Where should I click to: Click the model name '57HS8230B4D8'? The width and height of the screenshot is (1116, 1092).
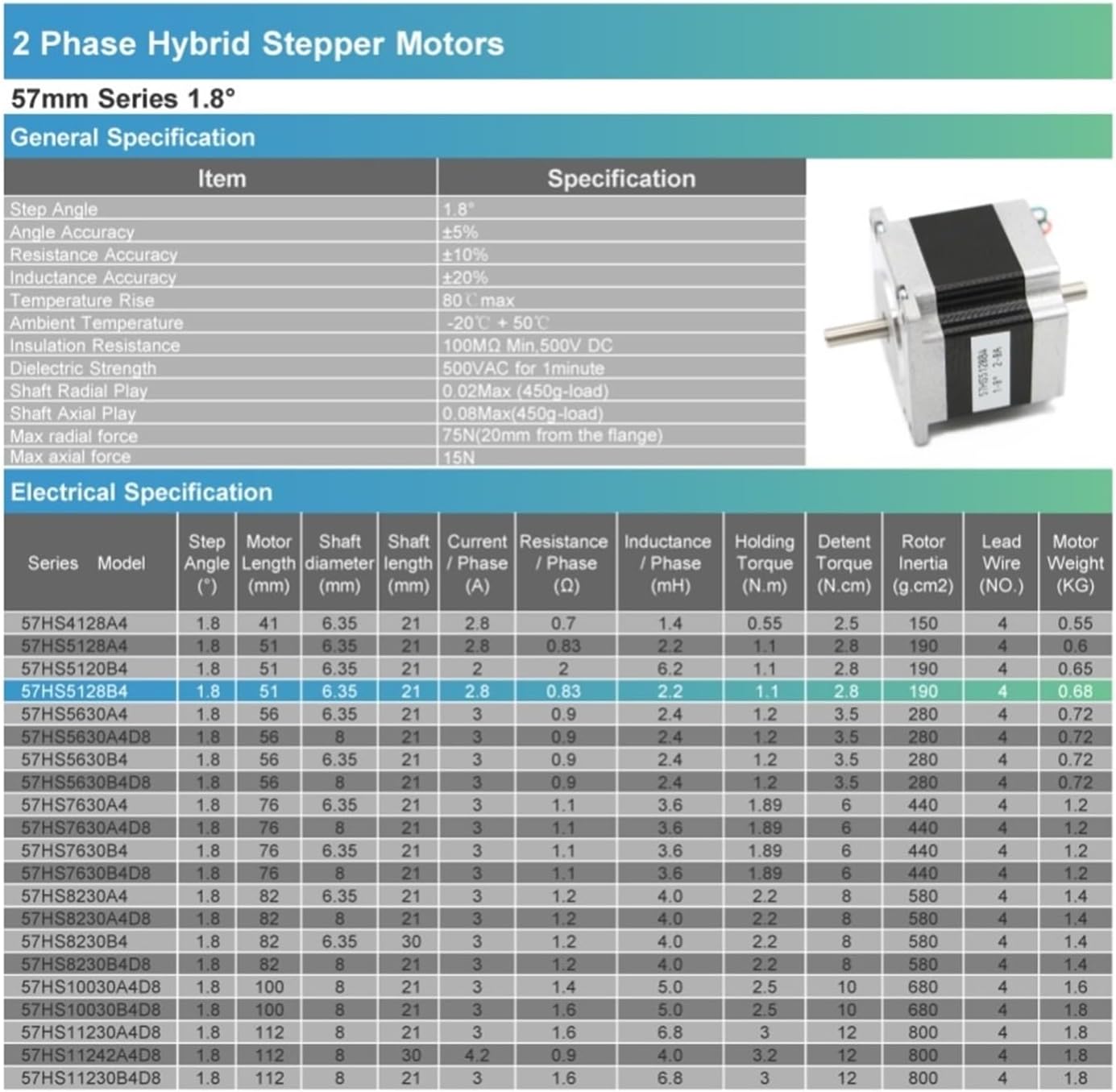point(85,964)
